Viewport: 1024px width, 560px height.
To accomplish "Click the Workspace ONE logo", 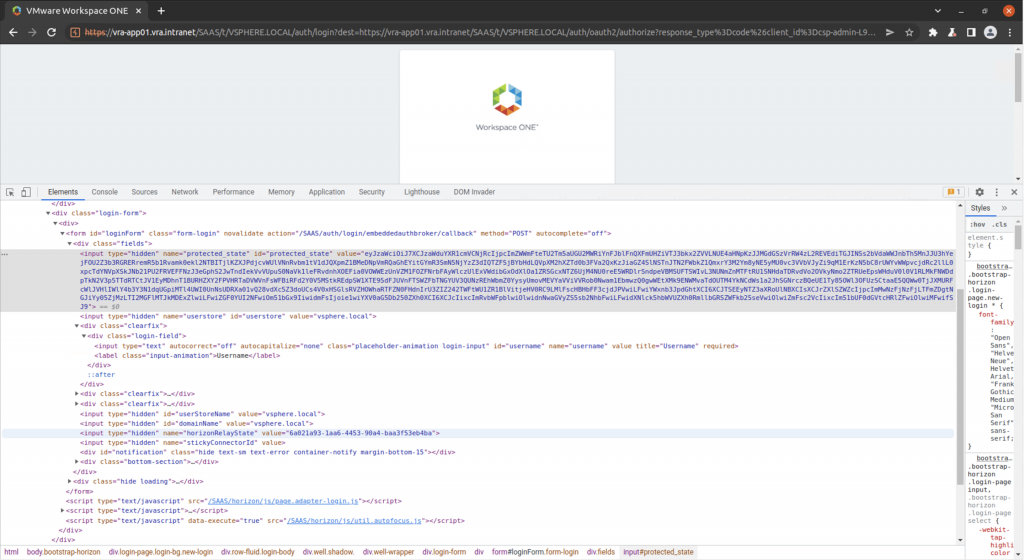I will tap(507, 99).
